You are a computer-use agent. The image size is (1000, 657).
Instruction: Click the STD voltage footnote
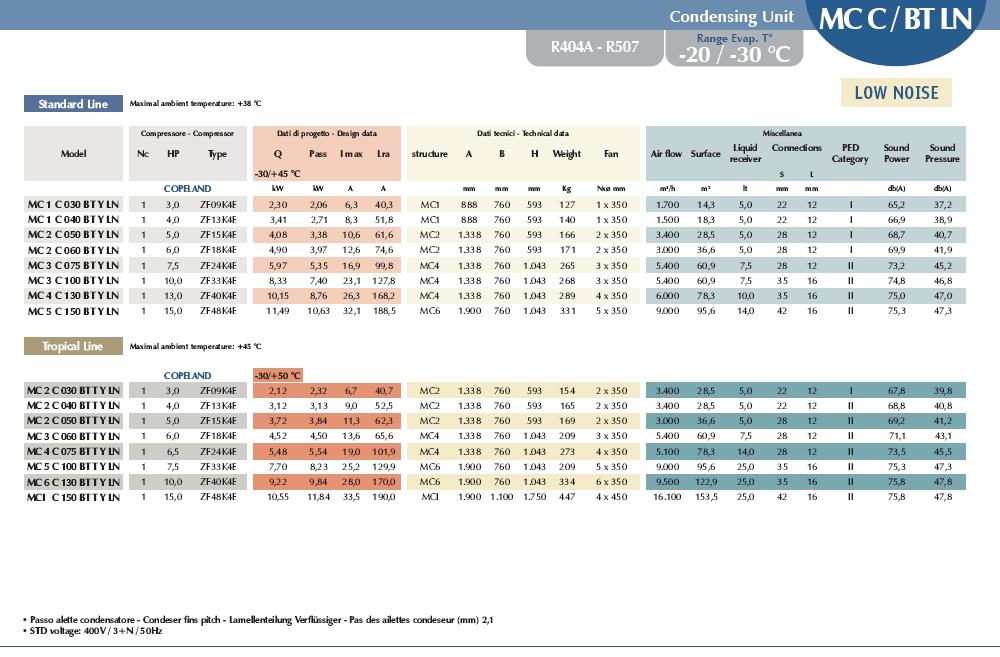point(94,632)
